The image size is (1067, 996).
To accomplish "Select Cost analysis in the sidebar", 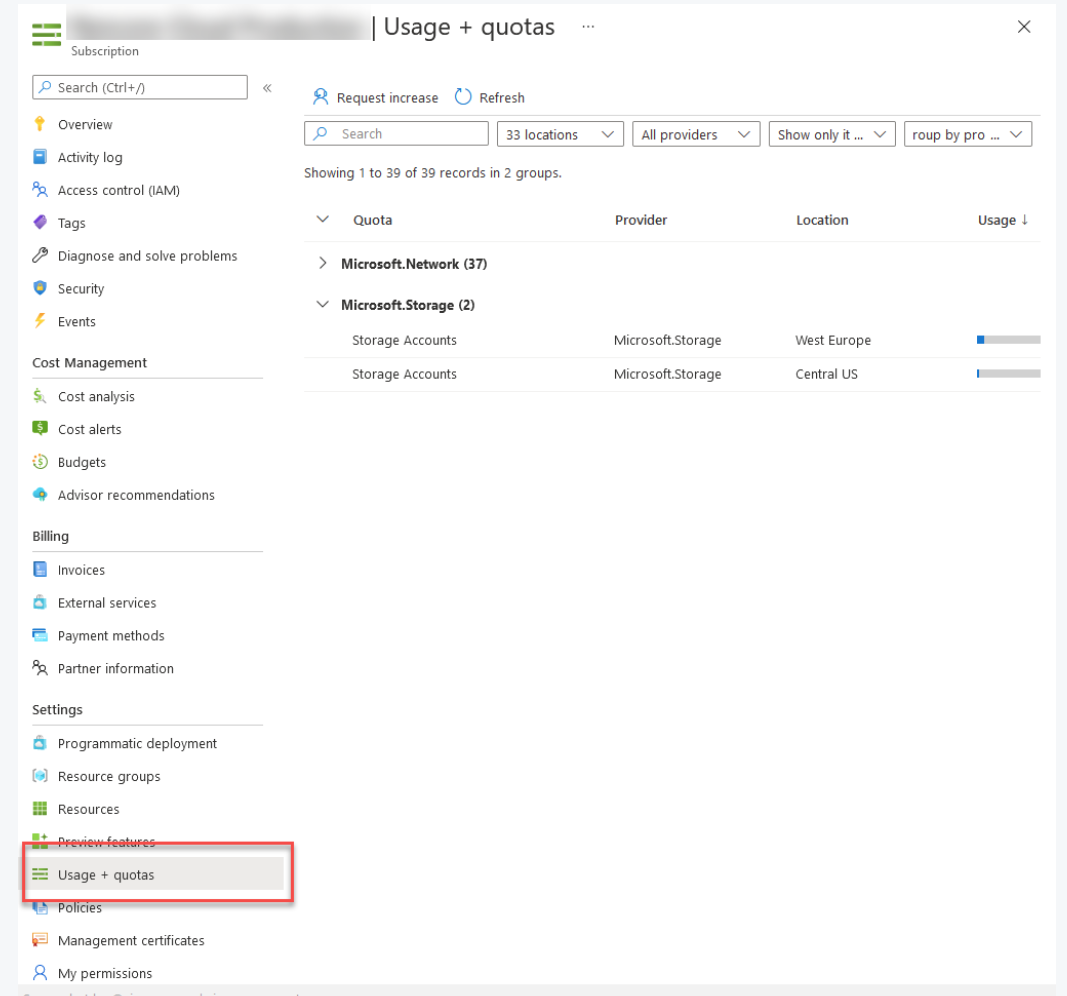I will (95, 396).
